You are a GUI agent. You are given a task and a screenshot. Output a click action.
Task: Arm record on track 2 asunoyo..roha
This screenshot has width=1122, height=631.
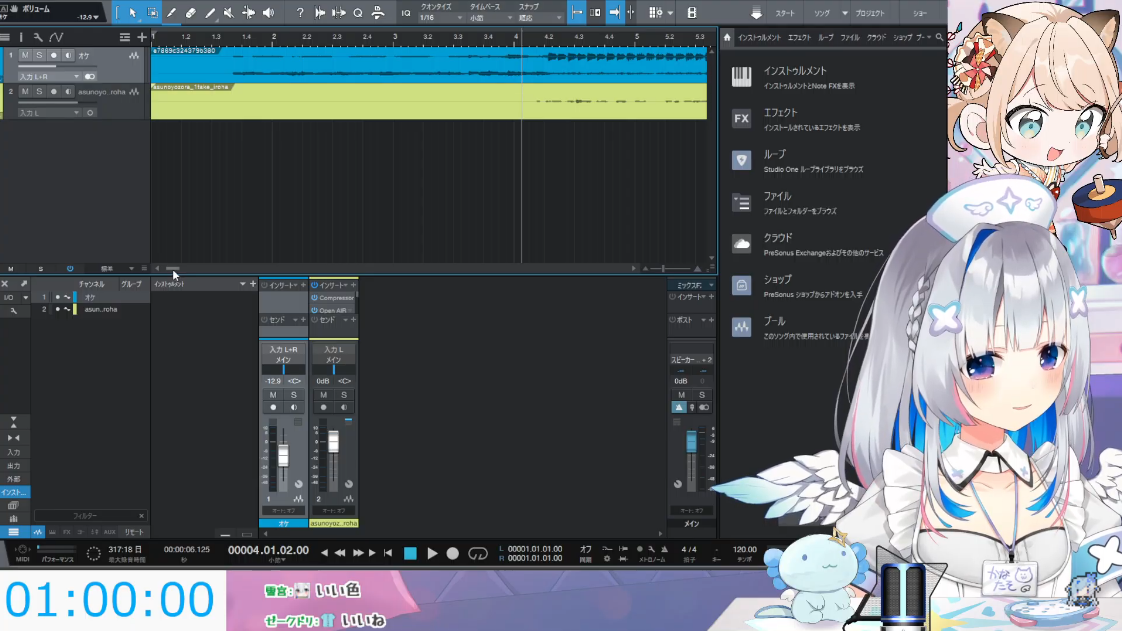pos(54,92)
